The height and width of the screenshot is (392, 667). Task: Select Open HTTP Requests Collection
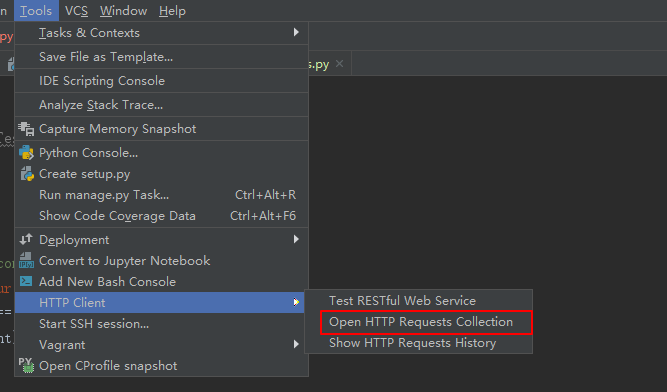419,322
